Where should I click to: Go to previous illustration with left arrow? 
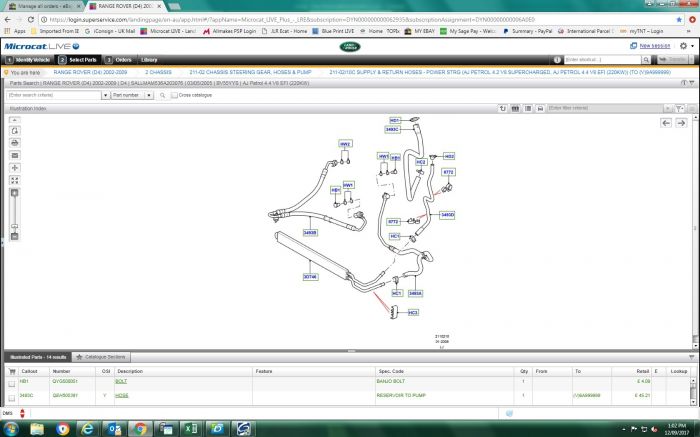(x=666, y=123)
